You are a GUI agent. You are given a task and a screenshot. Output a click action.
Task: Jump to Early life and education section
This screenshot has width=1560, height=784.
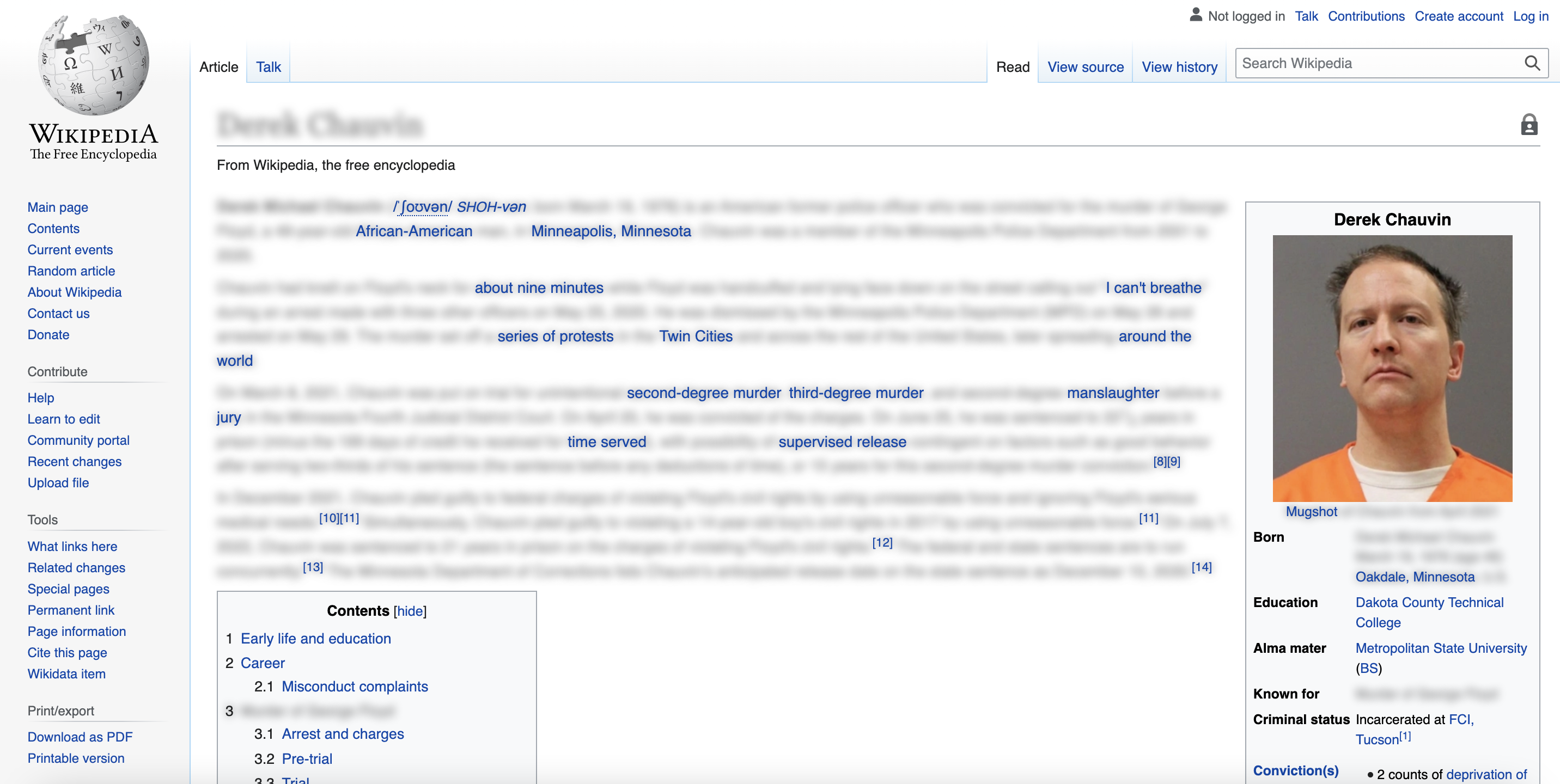point(315,638)
